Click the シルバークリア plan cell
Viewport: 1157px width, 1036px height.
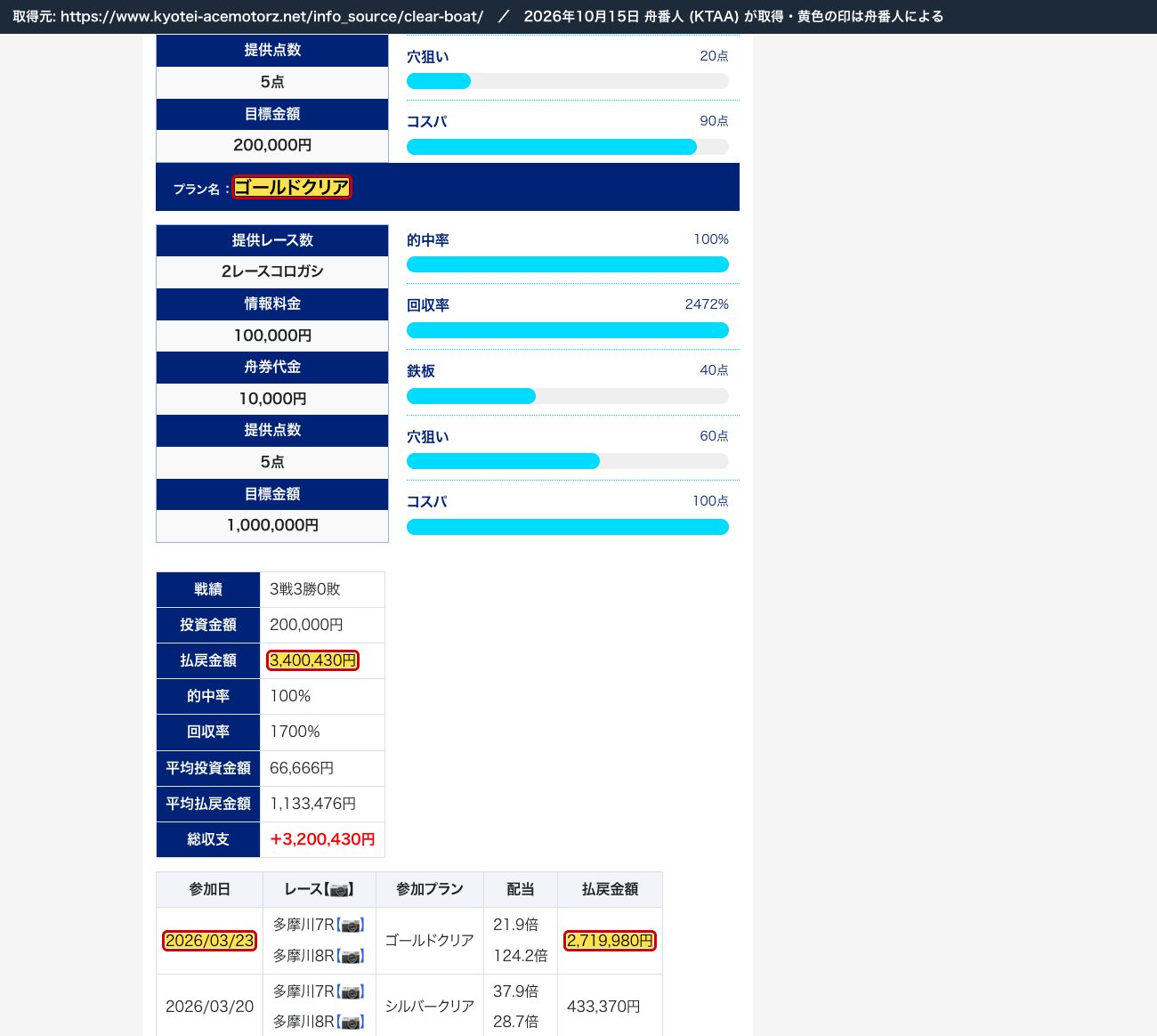point(430,1007)
